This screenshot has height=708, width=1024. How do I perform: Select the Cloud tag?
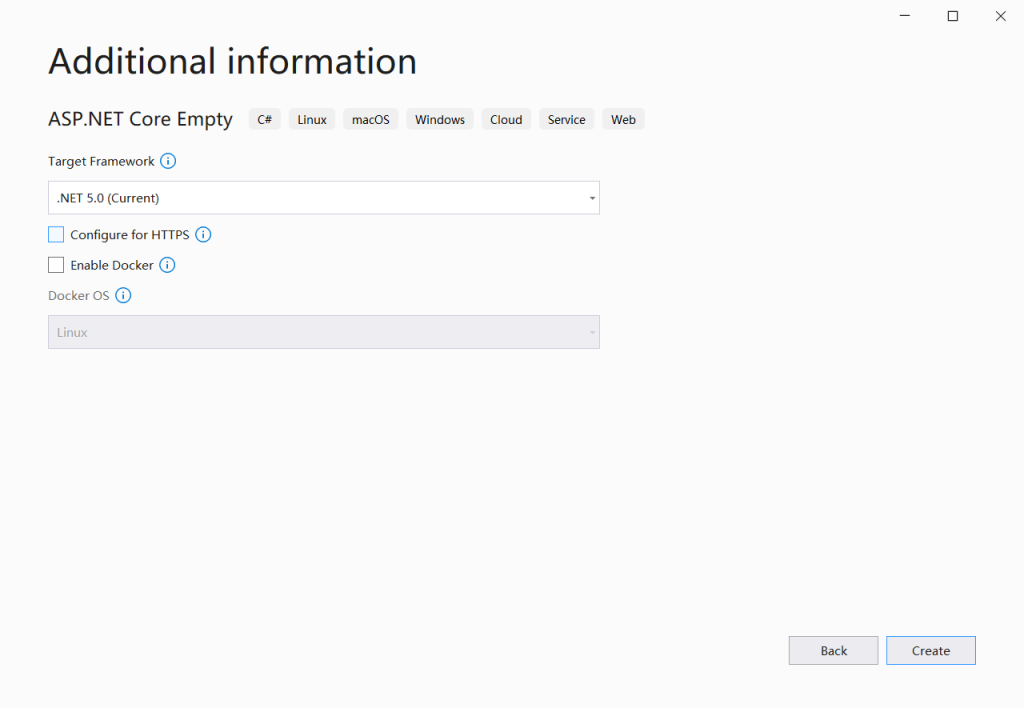point(506,119)
